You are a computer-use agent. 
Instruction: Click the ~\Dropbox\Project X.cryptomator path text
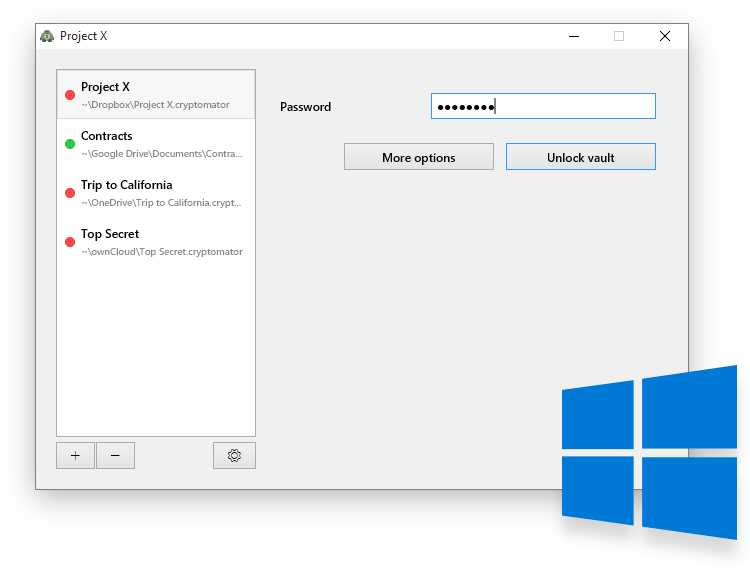coord(155,105)
